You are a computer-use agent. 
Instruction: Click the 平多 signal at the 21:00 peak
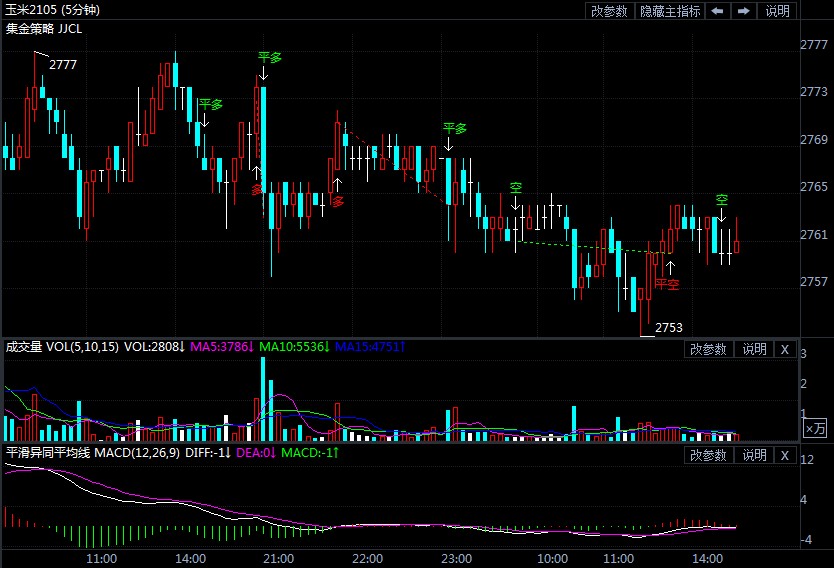270,57
